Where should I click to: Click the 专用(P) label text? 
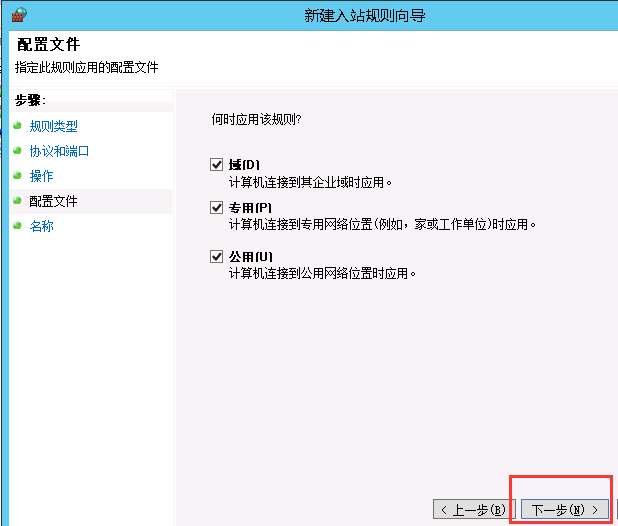250,208
